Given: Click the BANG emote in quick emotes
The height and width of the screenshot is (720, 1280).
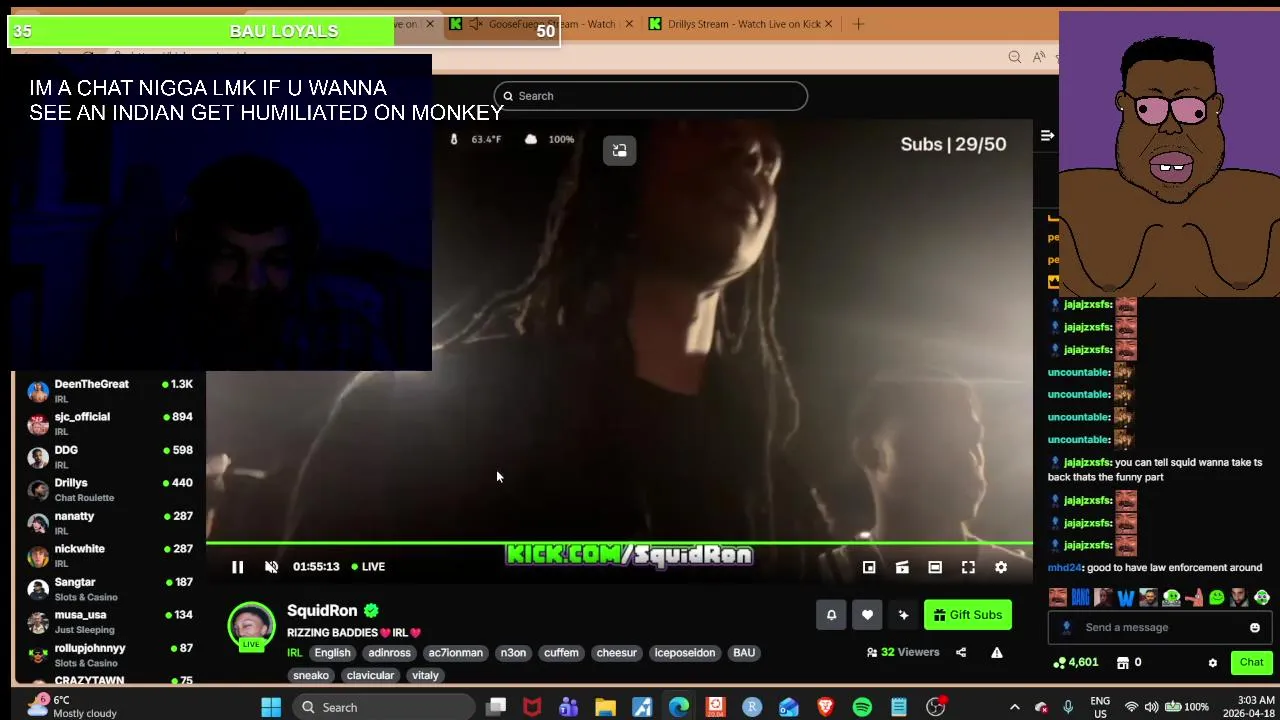Looking at the screenshot, I should tap(1080, 598).
